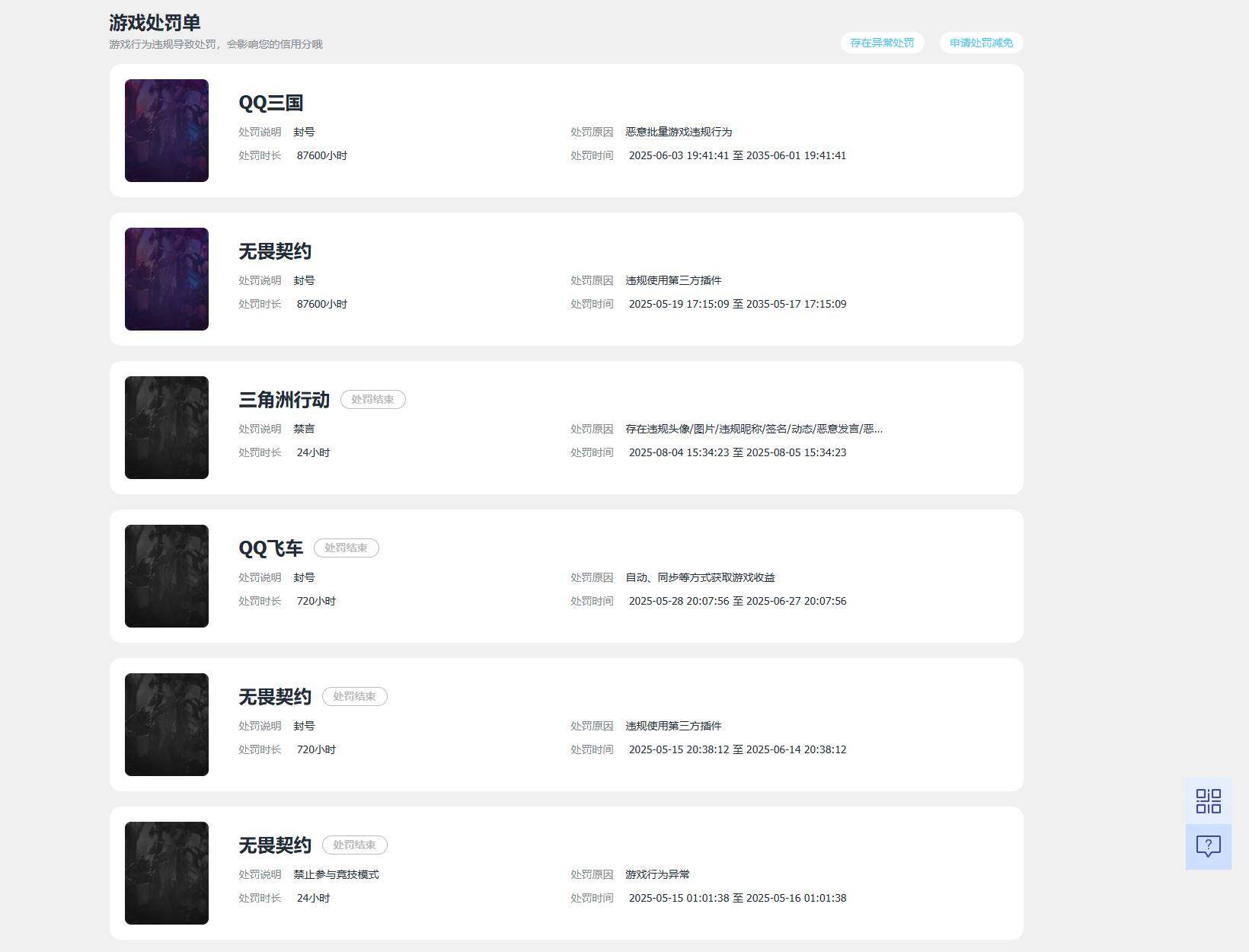Click the 720小时 duration in QQ飞车 card
The width and height of the screenshot is (1249, 952).
click(316, 601)
